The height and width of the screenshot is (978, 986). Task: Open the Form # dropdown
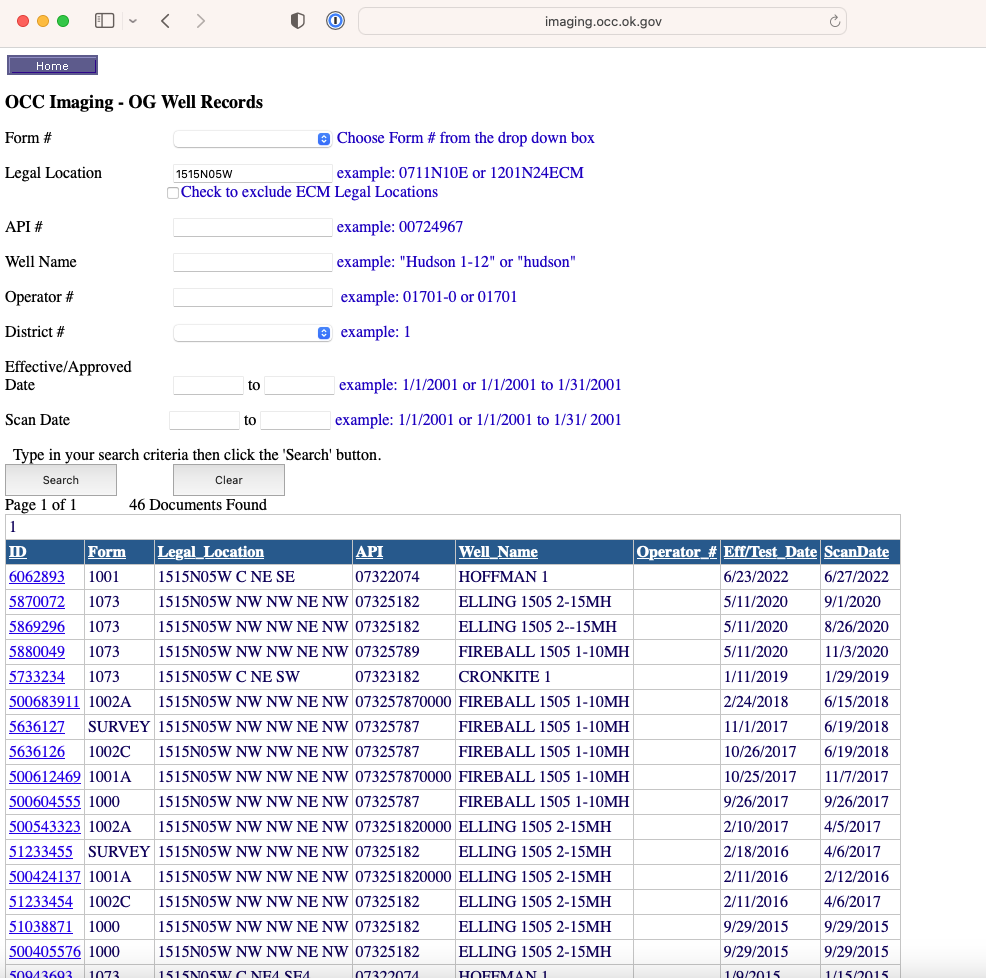coord(252,139)
